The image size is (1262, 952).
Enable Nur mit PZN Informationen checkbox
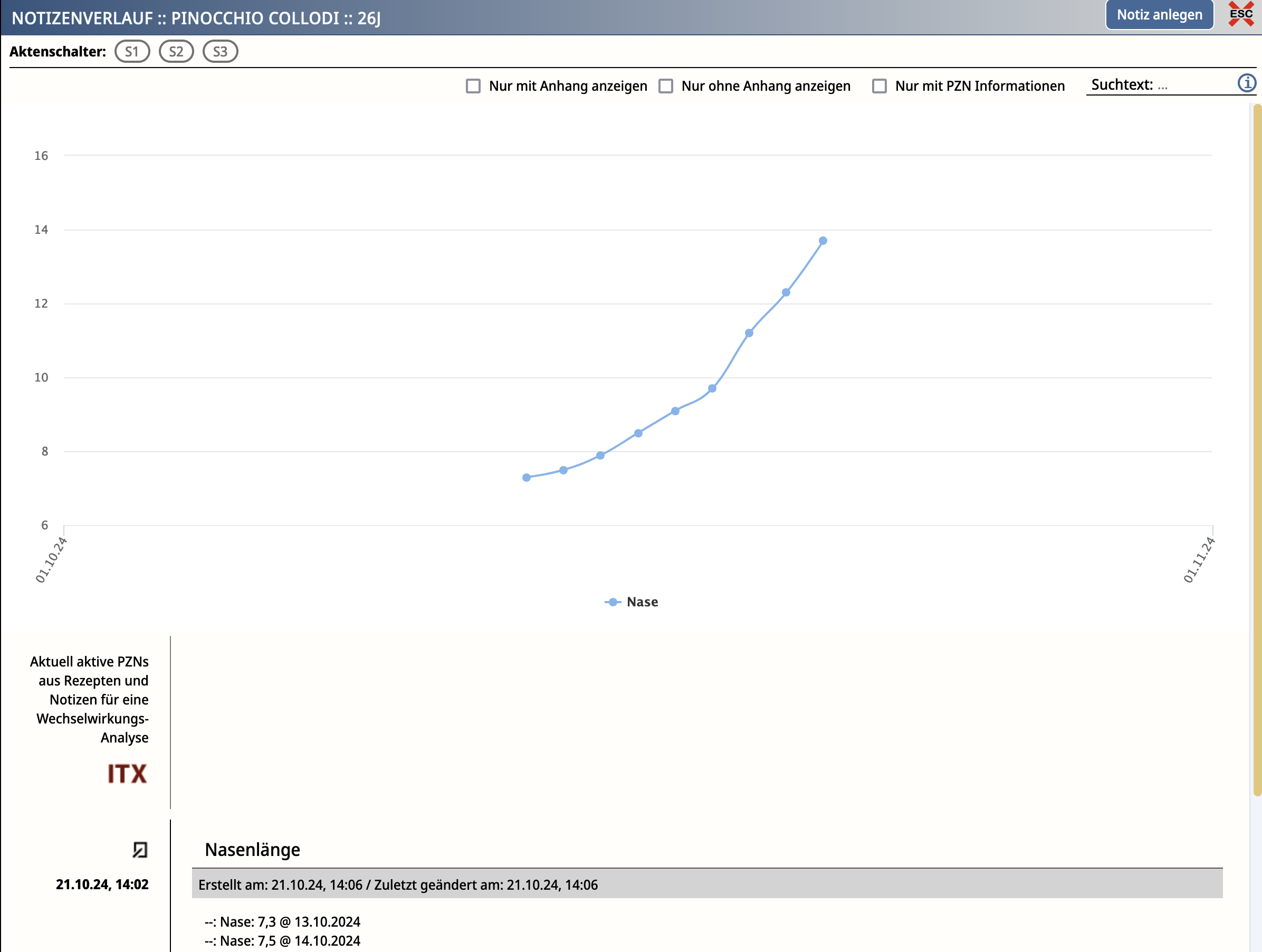[879, 86]
